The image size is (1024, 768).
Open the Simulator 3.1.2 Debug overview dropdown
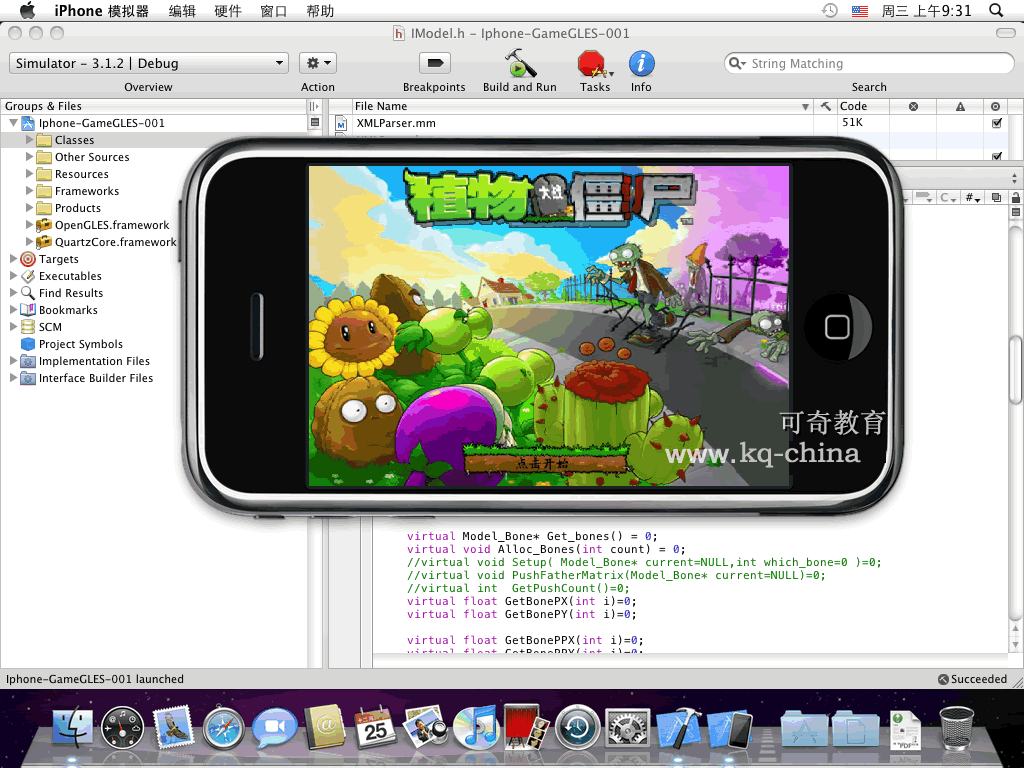[149, 63]
